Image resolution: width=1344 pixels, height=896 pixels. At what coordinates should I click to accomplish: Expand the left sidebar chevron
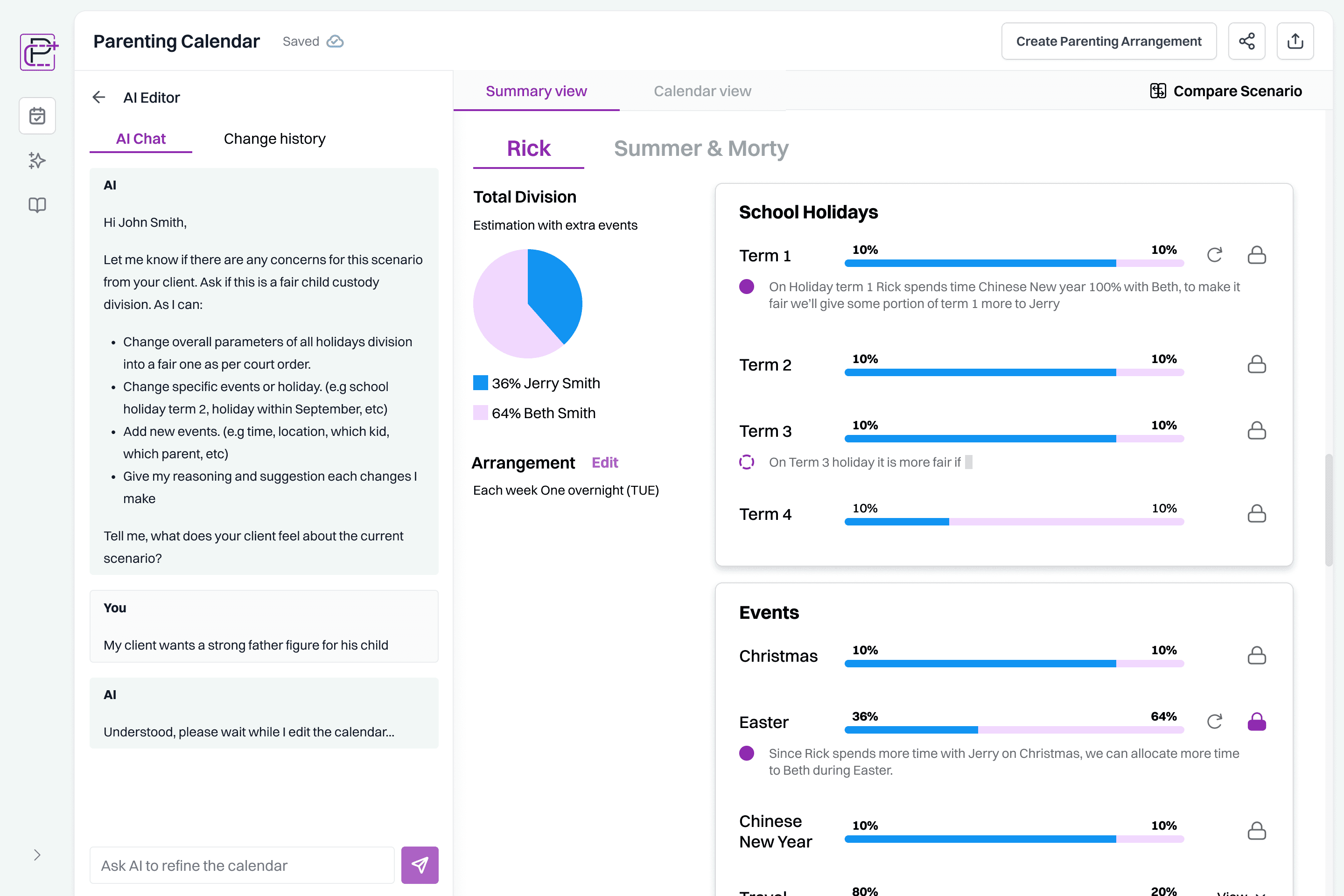37,855
